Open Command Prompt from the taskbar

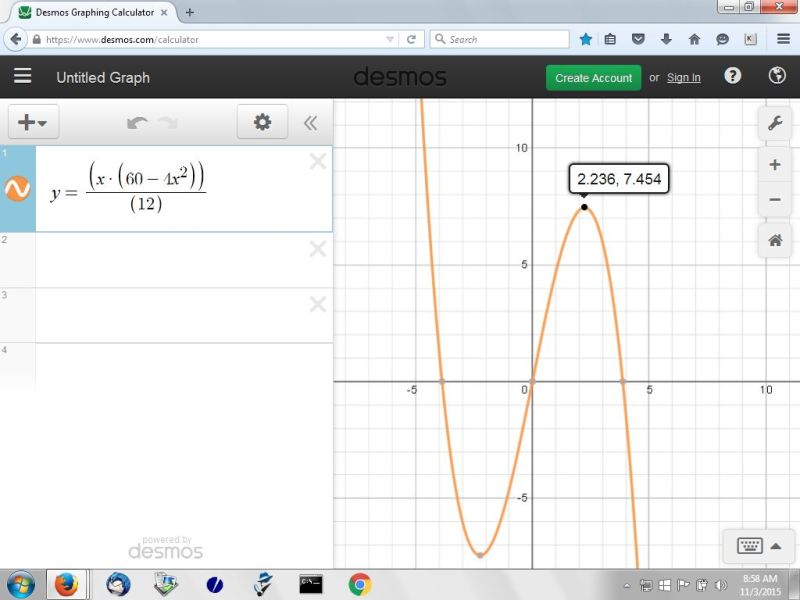coord(311,584)
